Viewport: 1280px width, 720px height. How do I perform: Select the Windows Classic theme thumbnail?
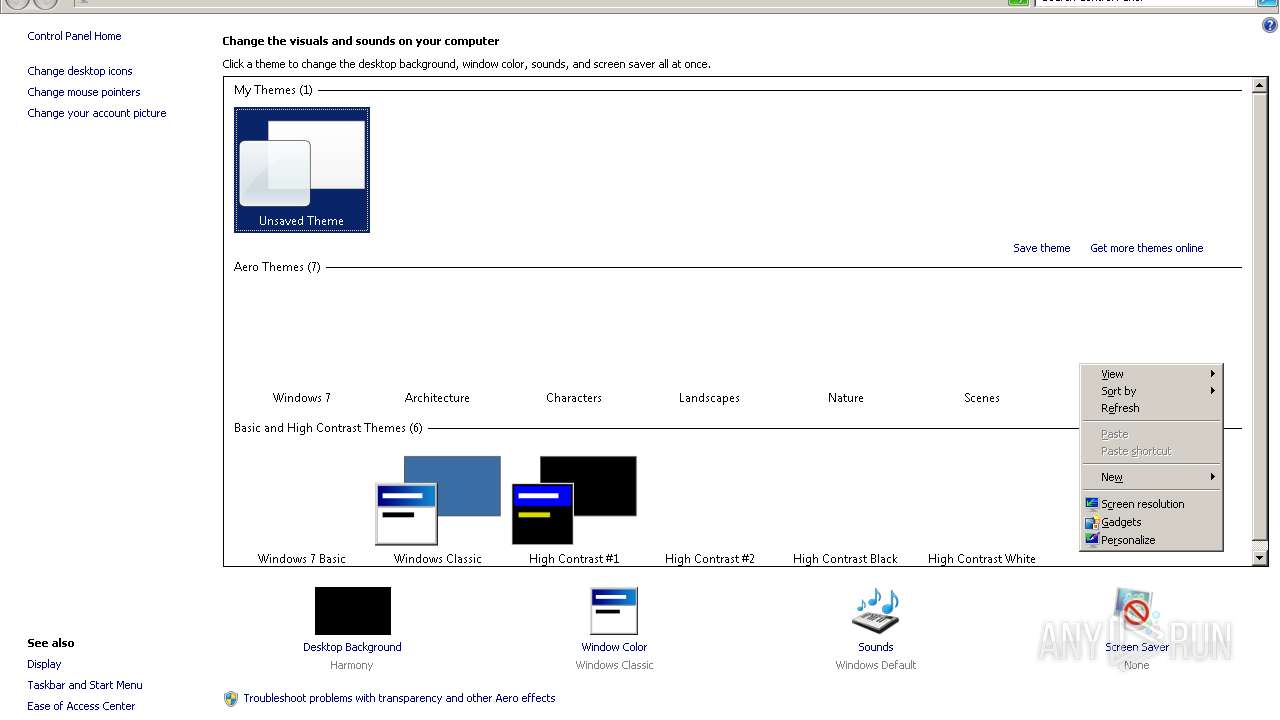tap(438, 501)
